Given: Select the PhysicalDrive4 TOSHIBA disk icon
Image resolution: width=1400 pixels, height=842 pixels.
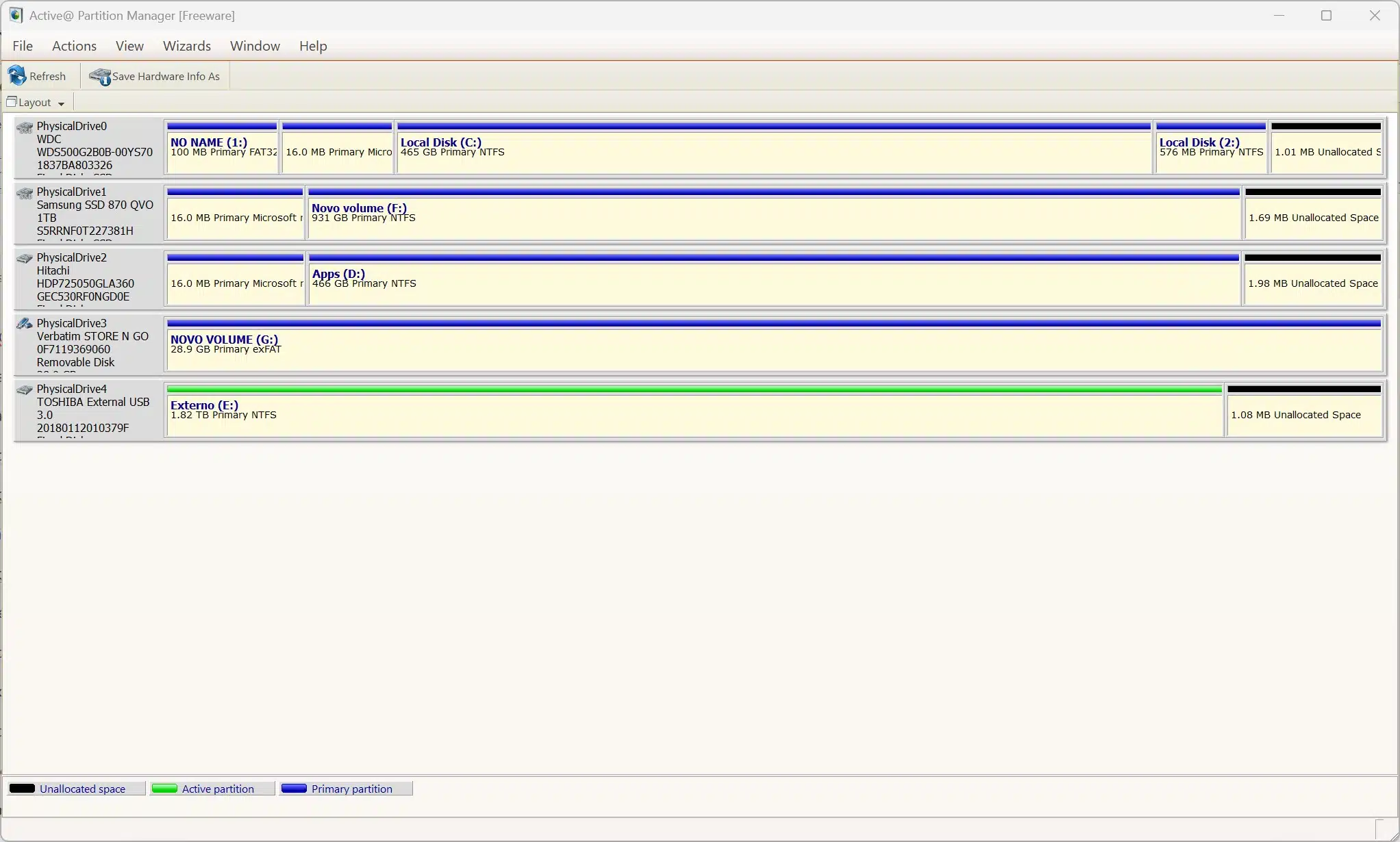Looking at the screenshot, I should [25, 390].
